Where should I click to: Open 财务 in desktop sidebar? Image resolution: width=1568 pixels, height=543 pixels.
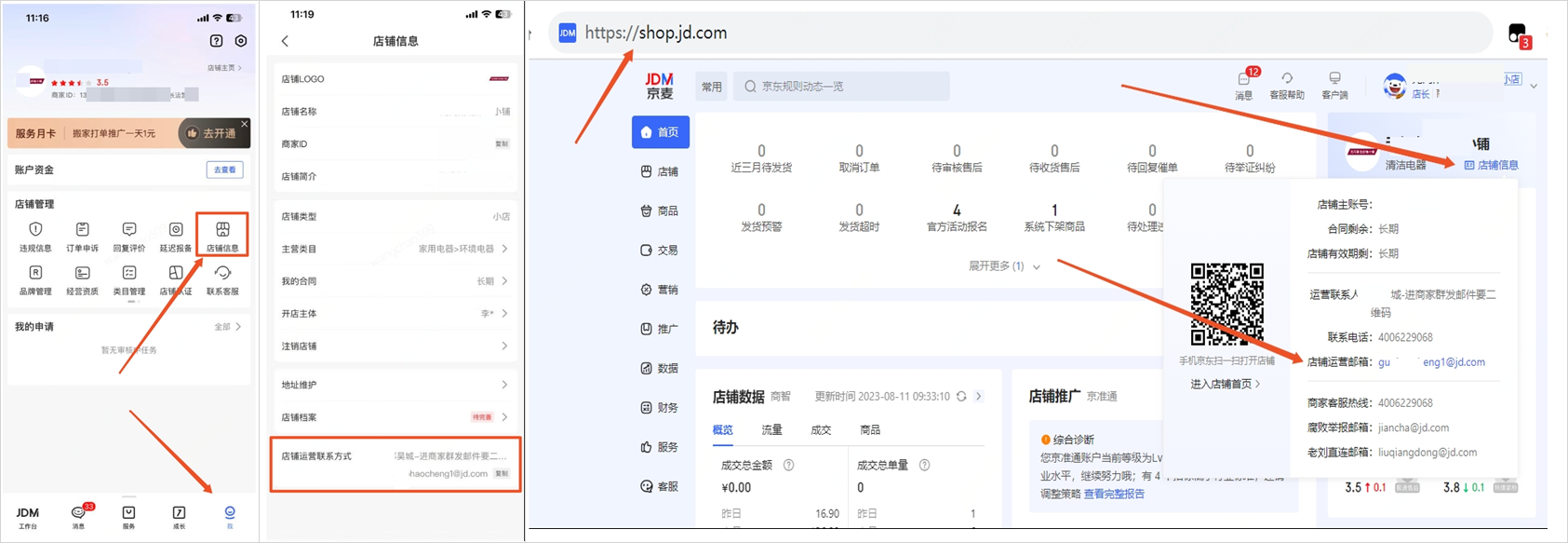pos(661,407)
